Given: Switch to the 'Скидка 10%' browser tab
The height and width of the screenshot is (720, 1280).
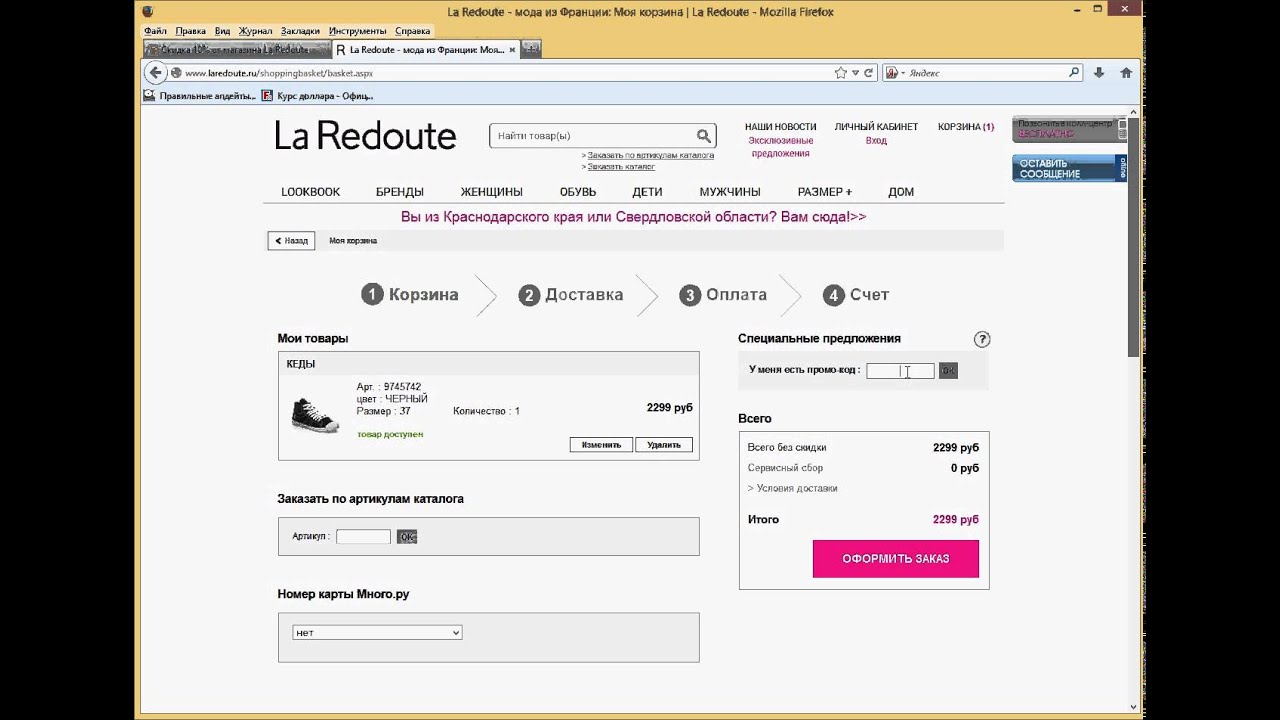Looking at the screenshot, I should (x=236, y=49).
